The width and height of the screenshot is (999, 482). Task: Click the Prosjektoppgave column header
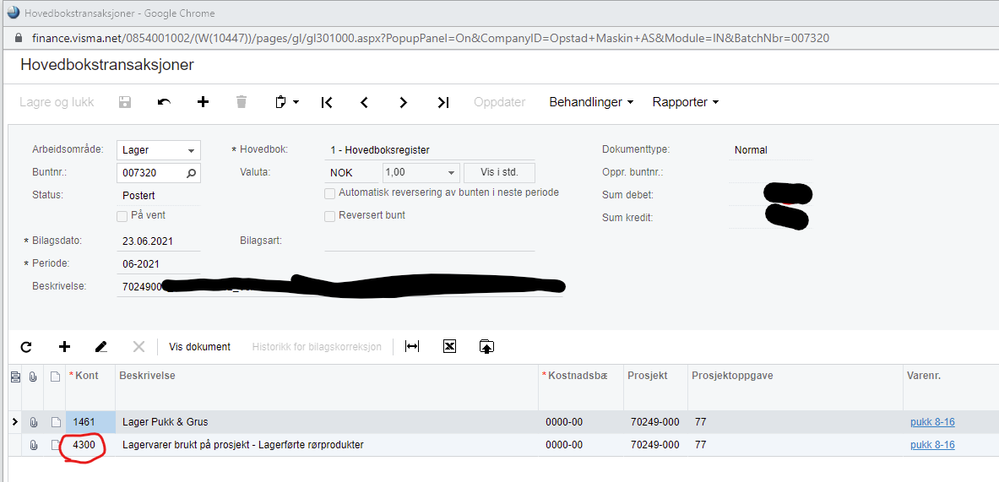pyautogui.click(x=795, y=387)
